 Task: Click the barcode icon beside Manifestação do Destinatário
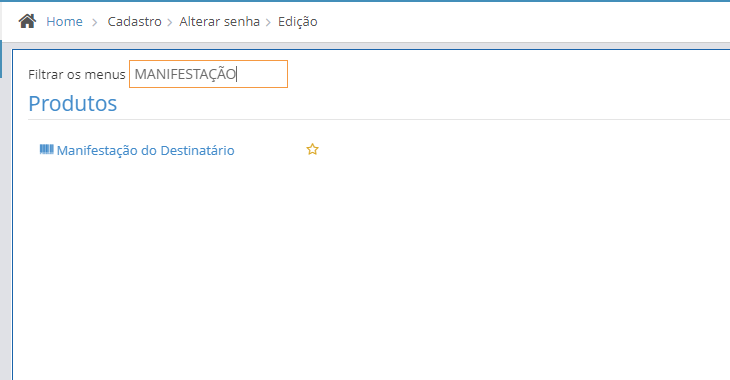[x=47, y=149]
